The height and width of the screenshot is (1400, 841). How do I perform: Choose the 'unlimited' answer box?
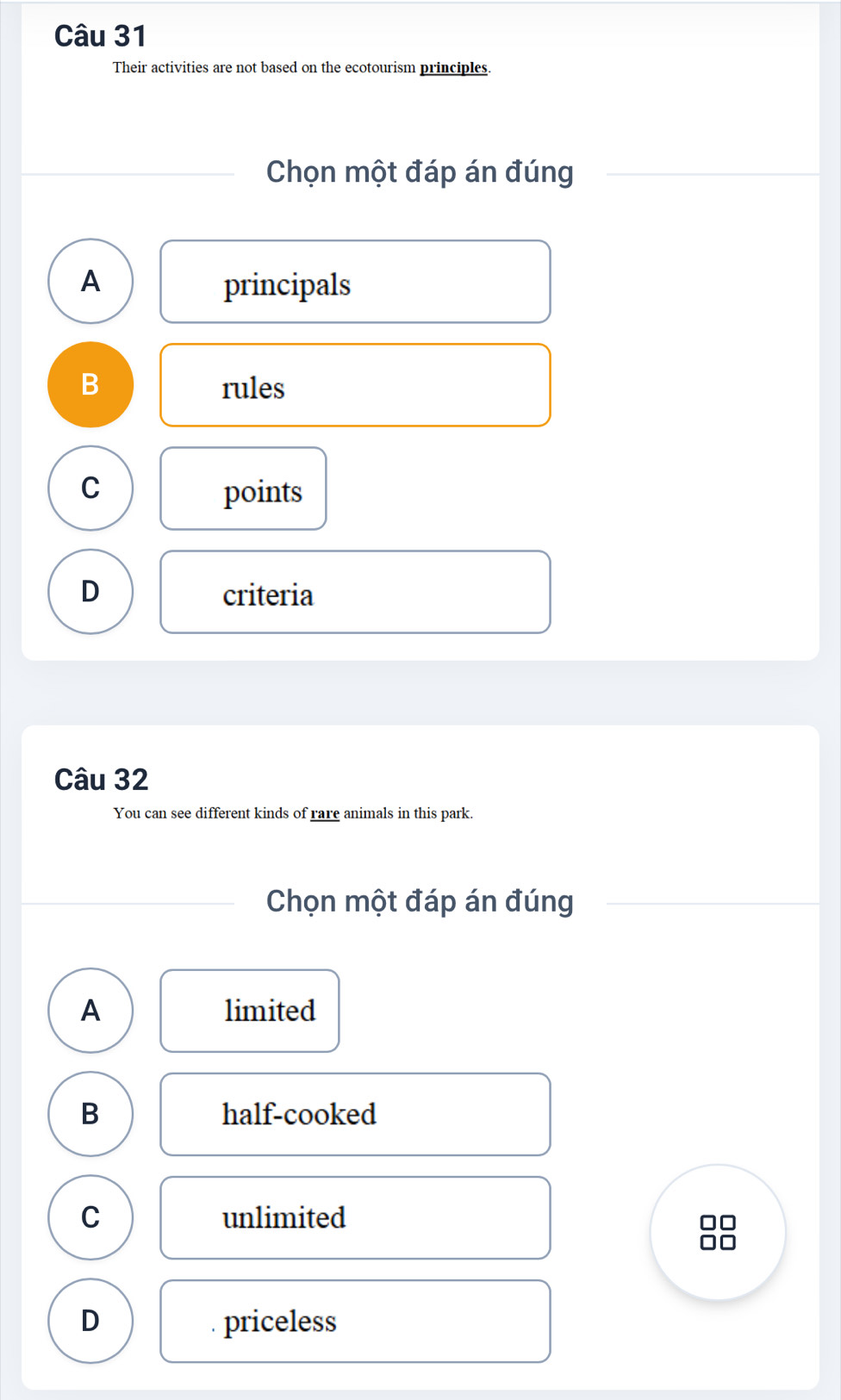[x=355, y=1217]
